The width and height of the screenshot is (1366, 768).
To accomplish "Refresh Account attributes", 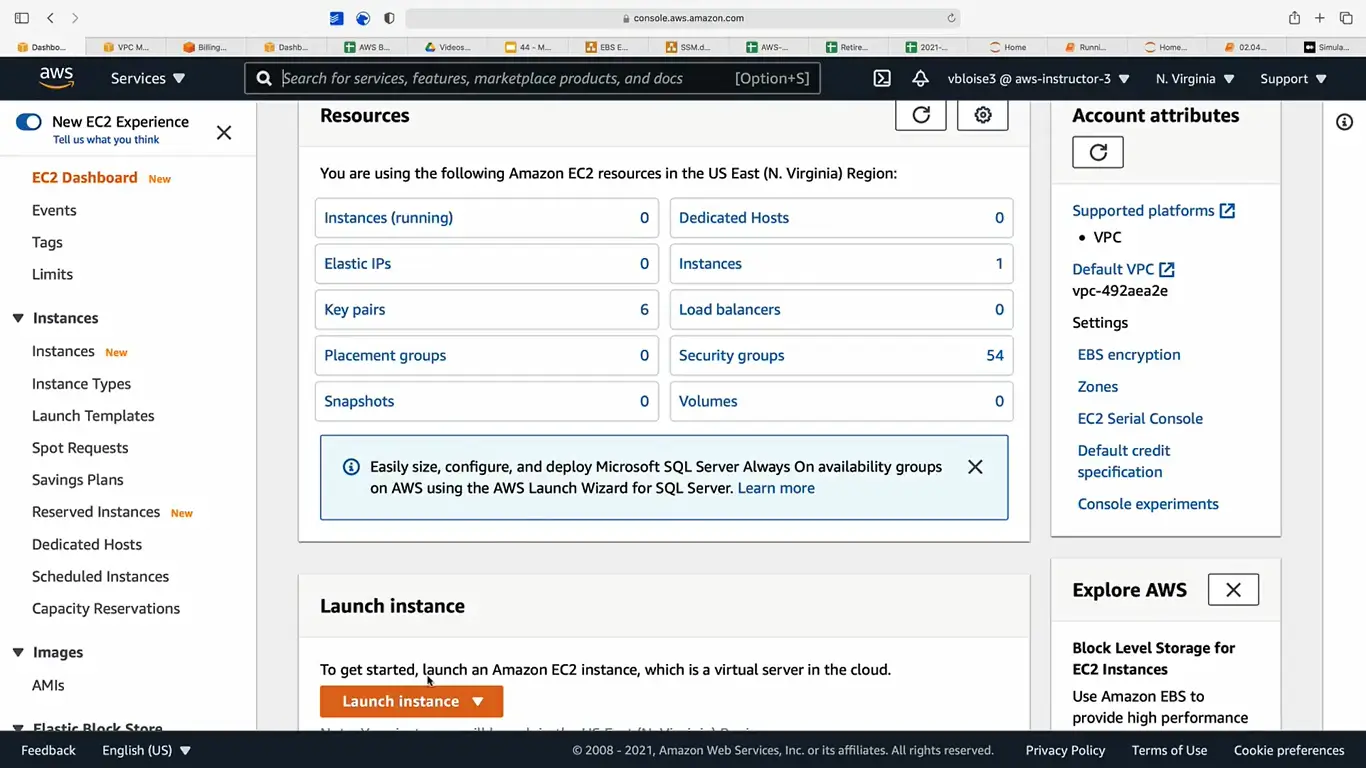I will (1098, 152).
